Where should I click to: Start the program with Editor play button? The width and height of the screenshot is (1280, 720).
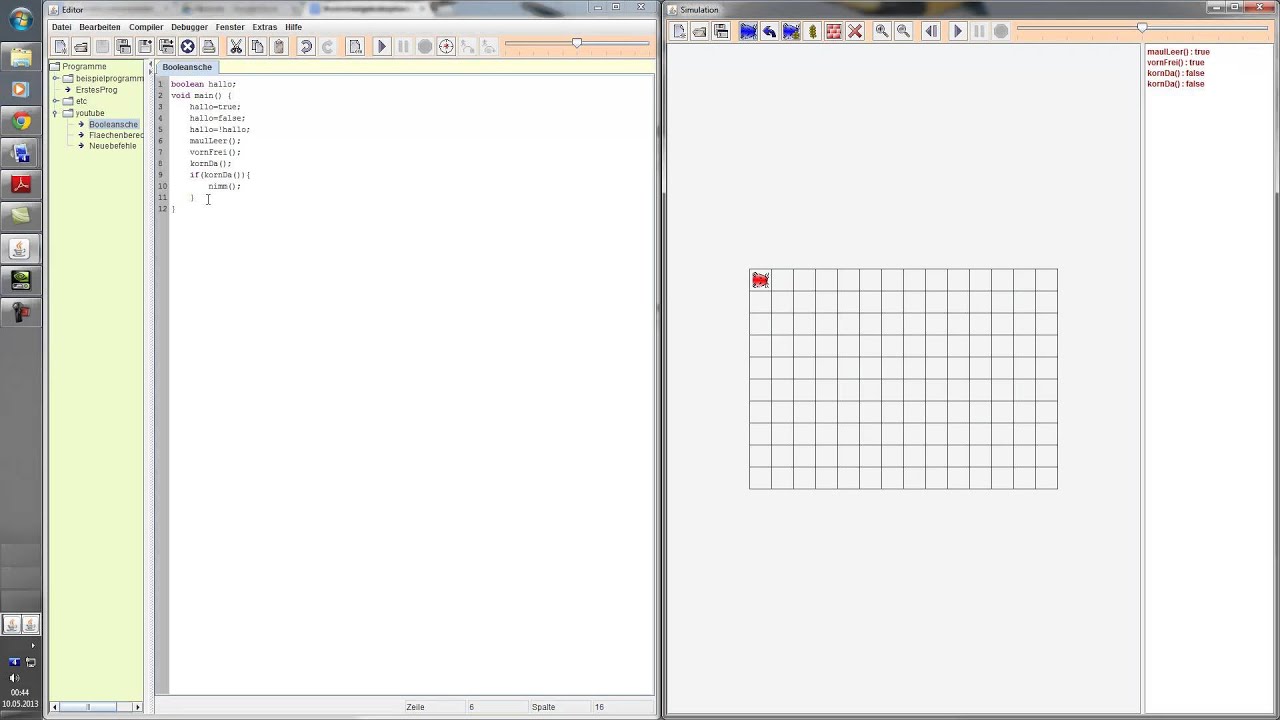tap(382, 46)
